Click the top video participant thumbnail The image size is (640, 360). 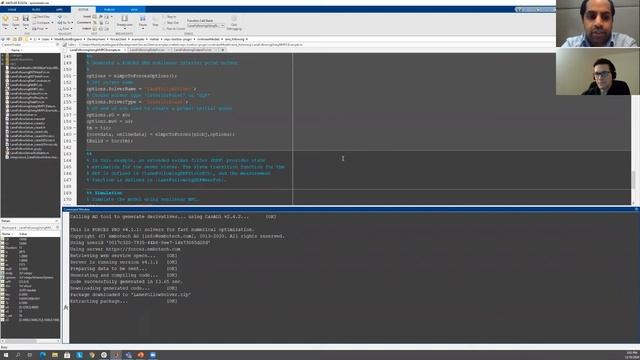tap(597, 24)
